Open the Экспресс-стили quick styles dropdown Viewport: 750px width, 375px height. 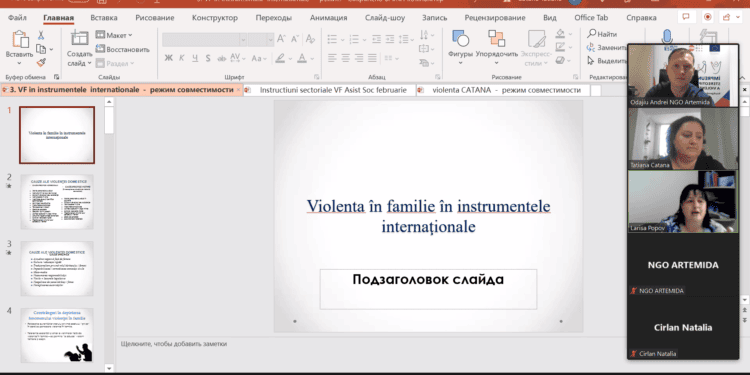(536, 48)
